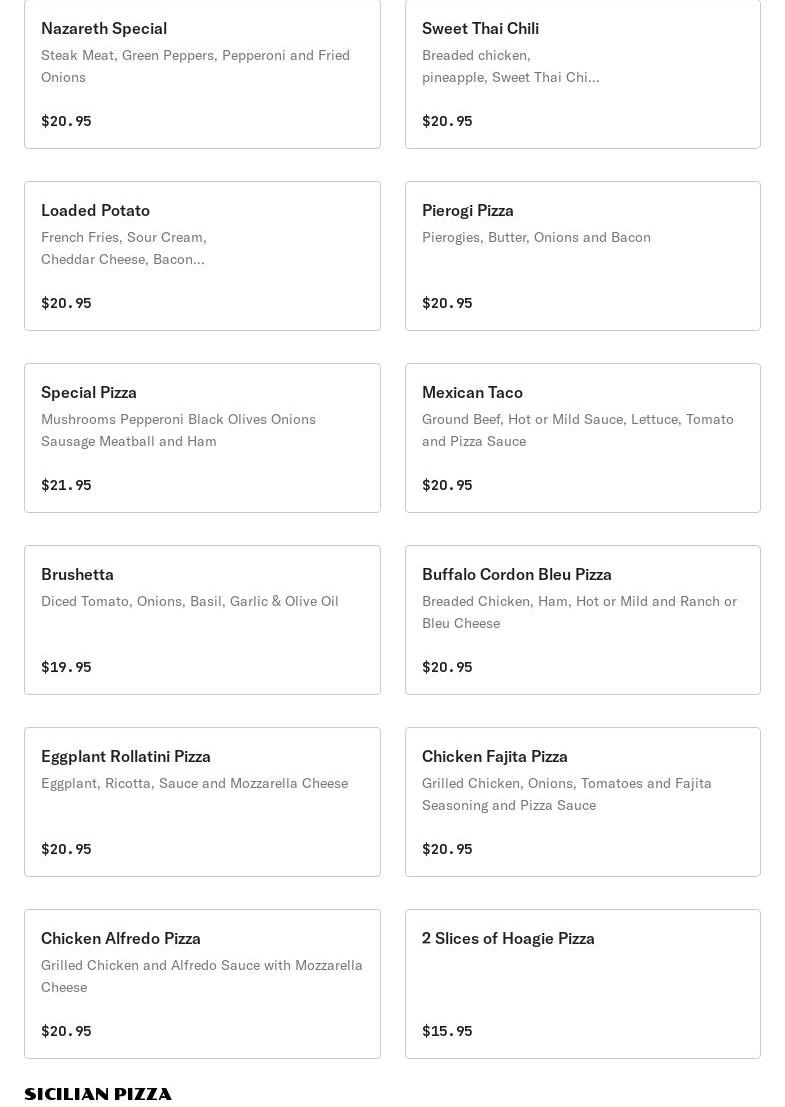Choose the Loaded Potato pizza item
Image resolution: width=785 pixels, height=1107 pixels.
[202, 256]
